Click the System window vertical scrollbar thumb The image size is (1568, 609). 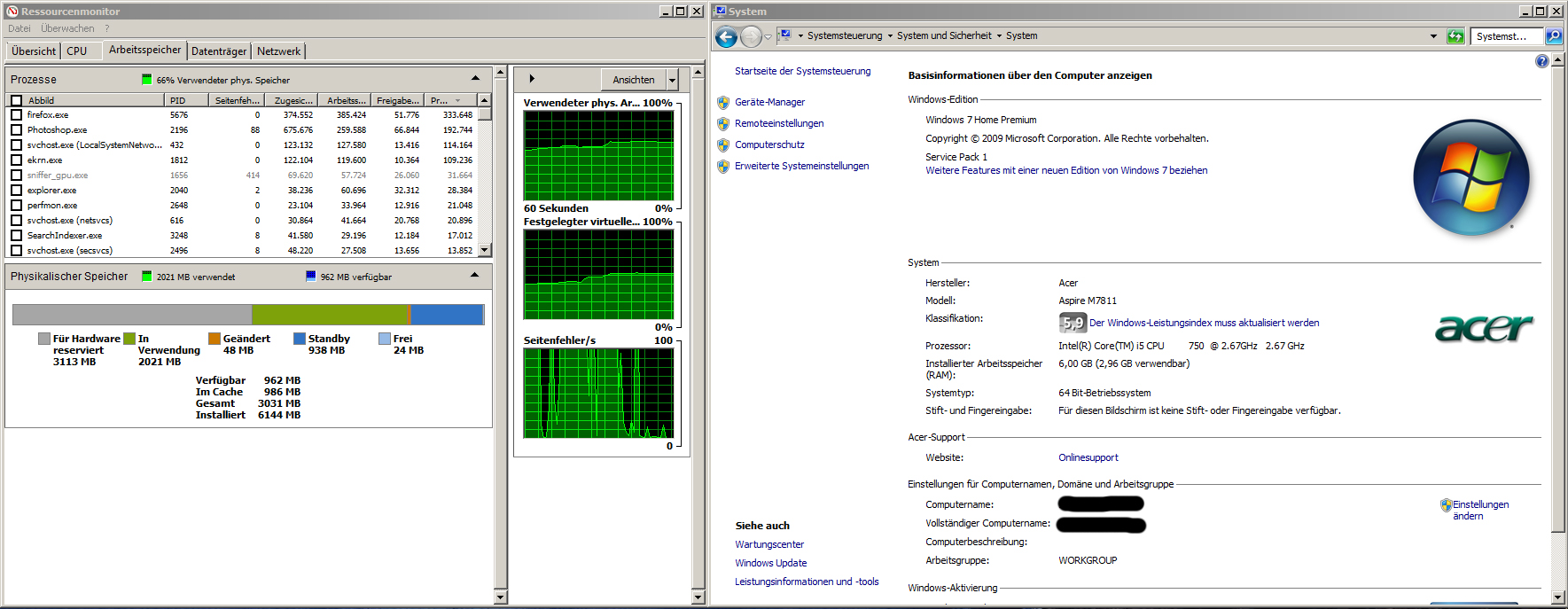tap(1559, 299)
